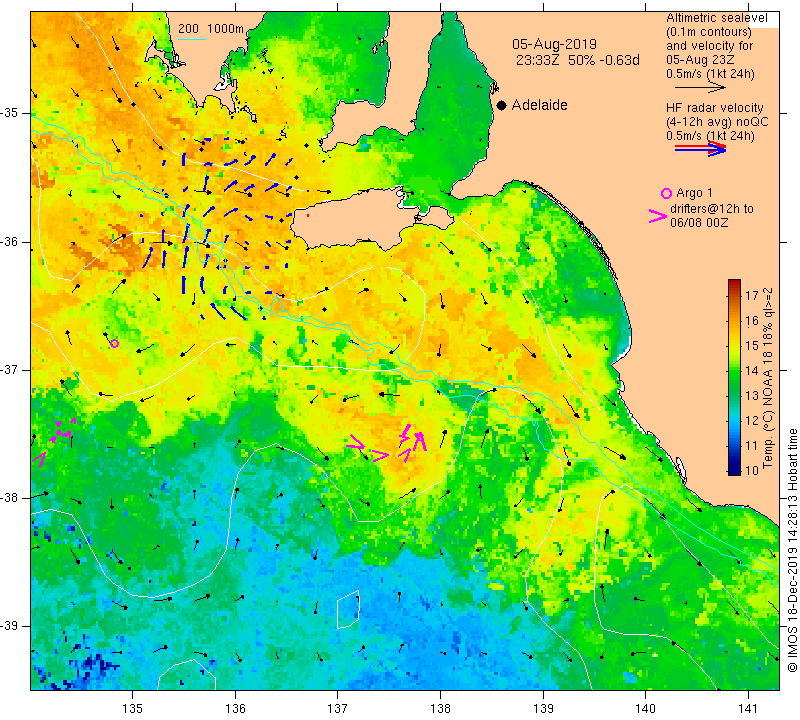
Task: Click the colorbar tick label 15
Action: [752, 345]
